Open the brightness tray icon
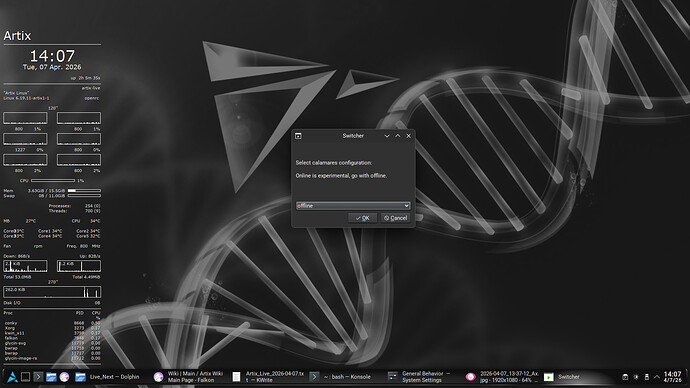 [x=636, y=377]
